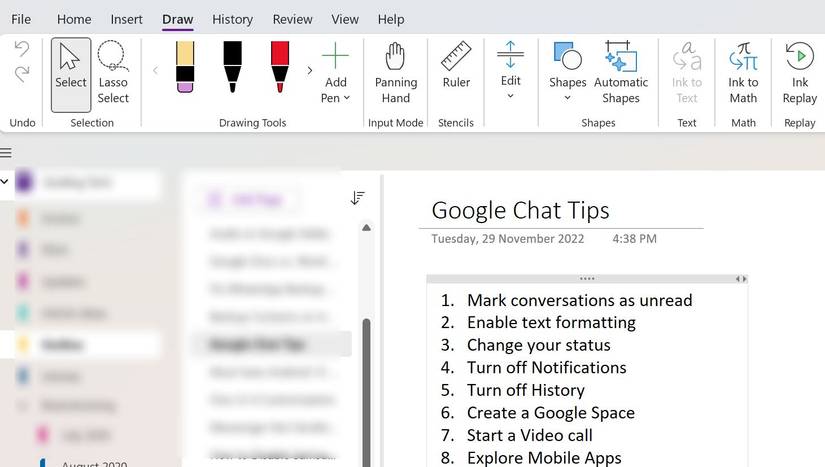
Task: Click 'Change your status' line
Action: (539, 345)
